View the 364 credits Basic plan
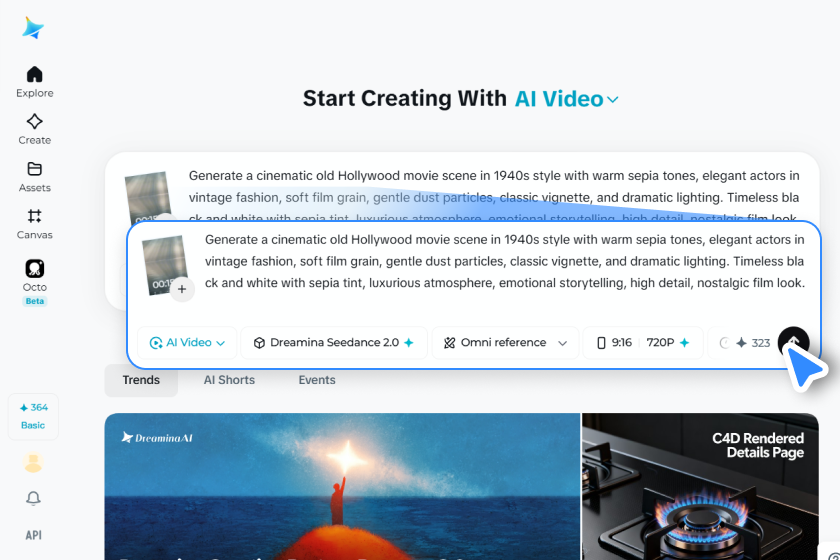Image resolution: width=840 pixels, height=560 pixels. tap(33, 416)
